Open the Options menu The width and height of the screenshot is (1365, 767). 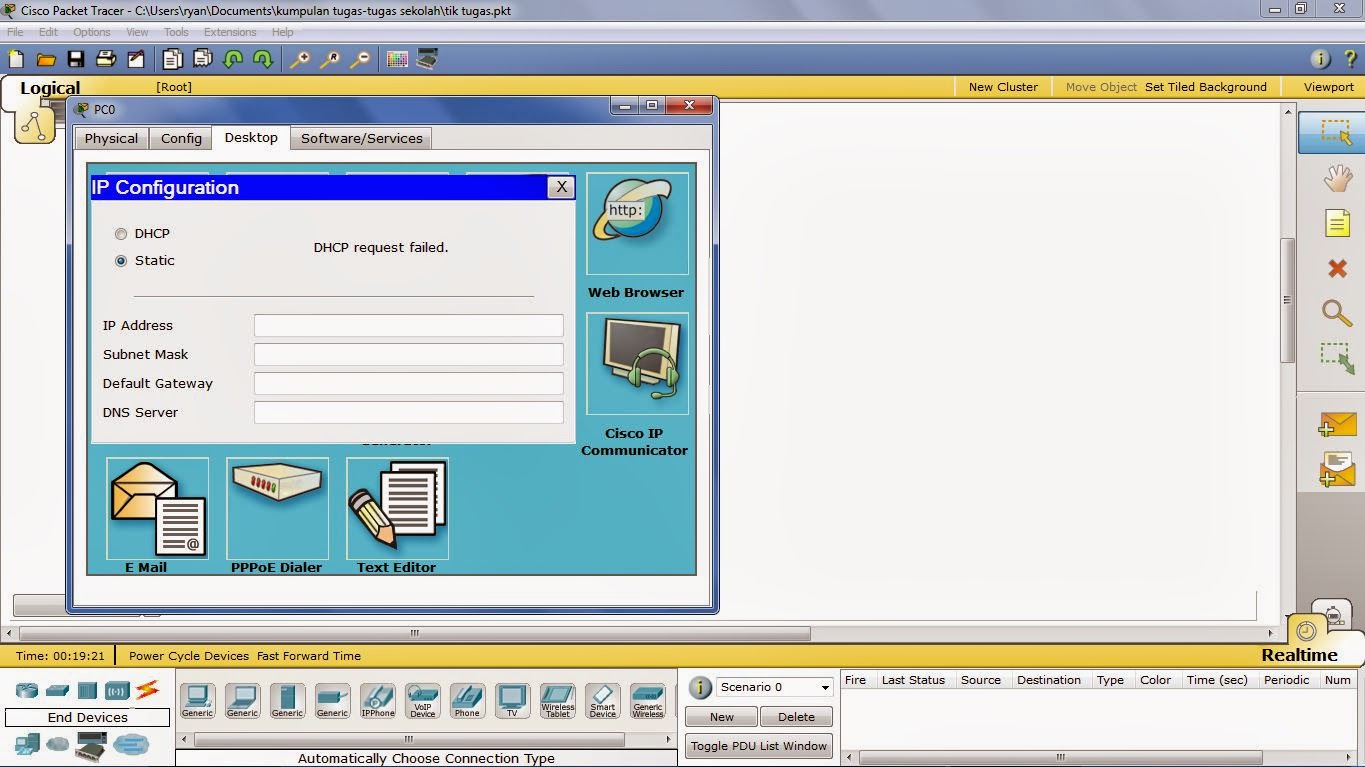pos(92,32)
